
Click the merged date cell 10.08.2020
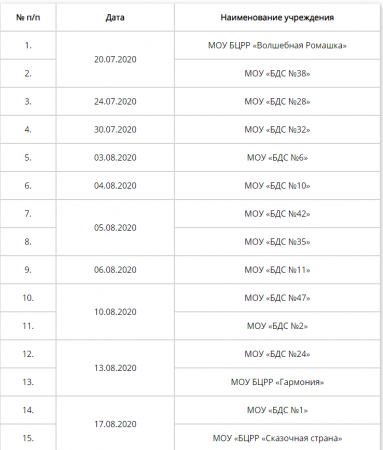[115, 312]
